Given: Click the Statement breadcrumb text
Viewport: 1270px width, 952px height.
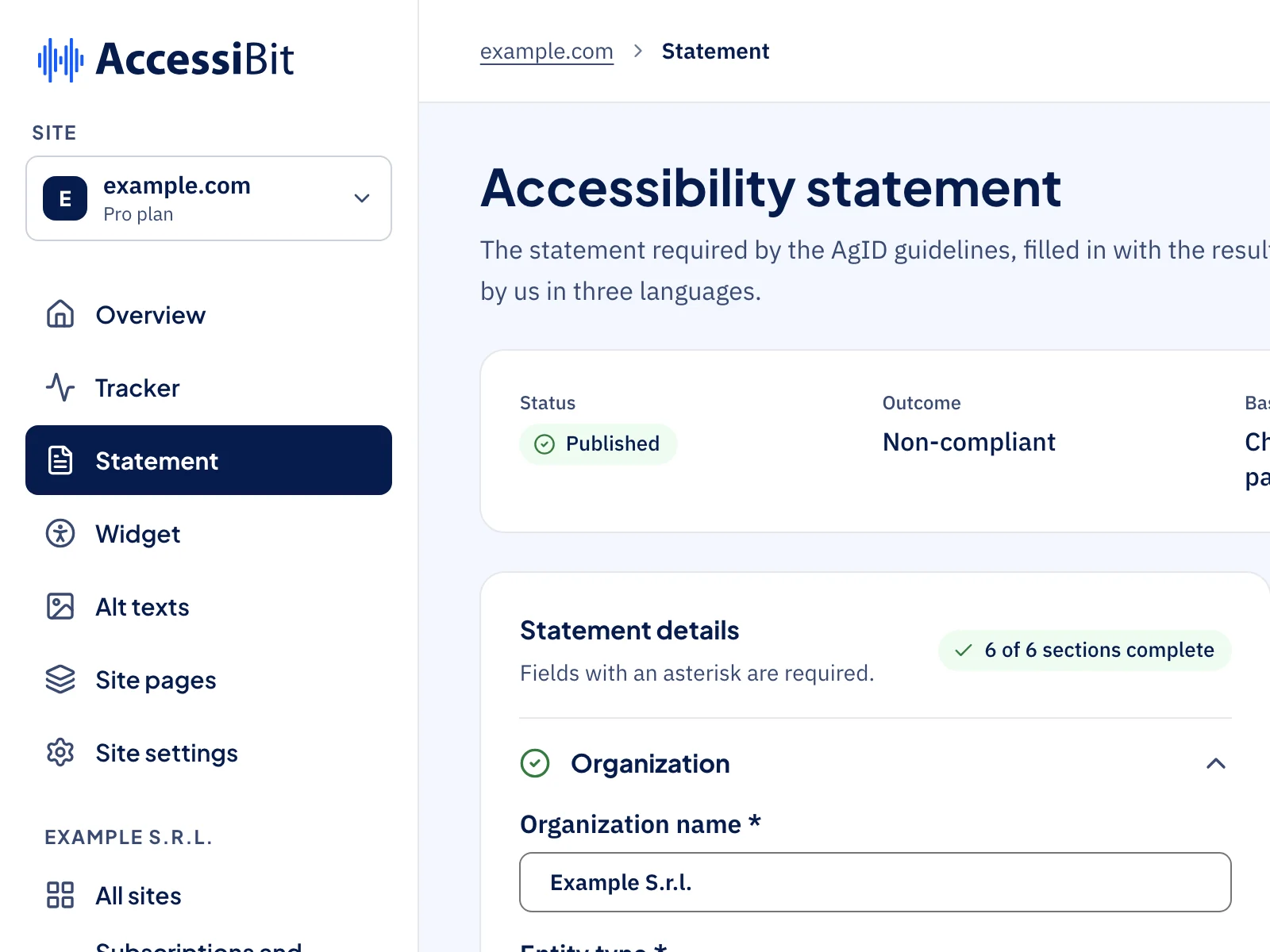Looking at the screenshot, I should (x=715, y=52).
